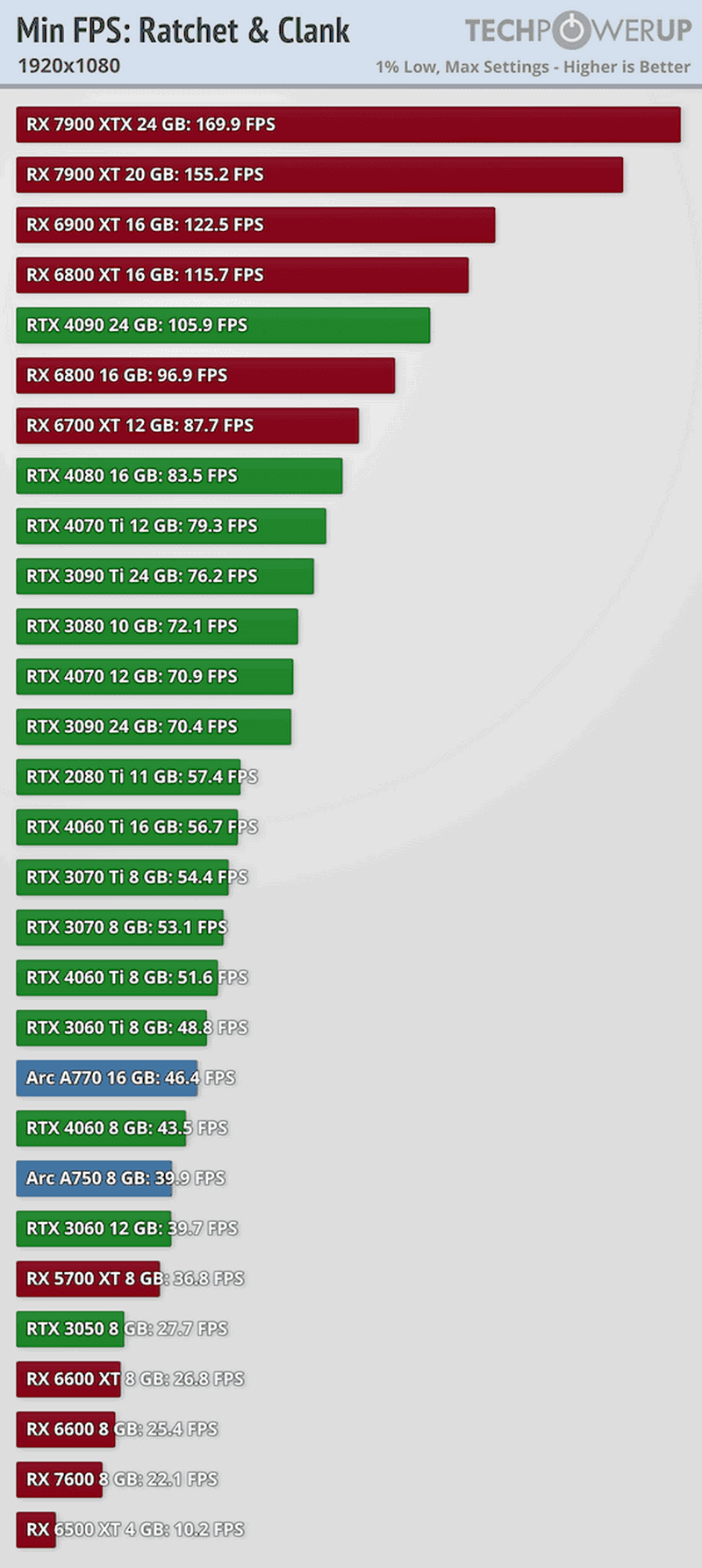This screenshot has height=1568, width=702.
Task: Select the RTX 4080 16 GB bar
Action: (179, 476)
